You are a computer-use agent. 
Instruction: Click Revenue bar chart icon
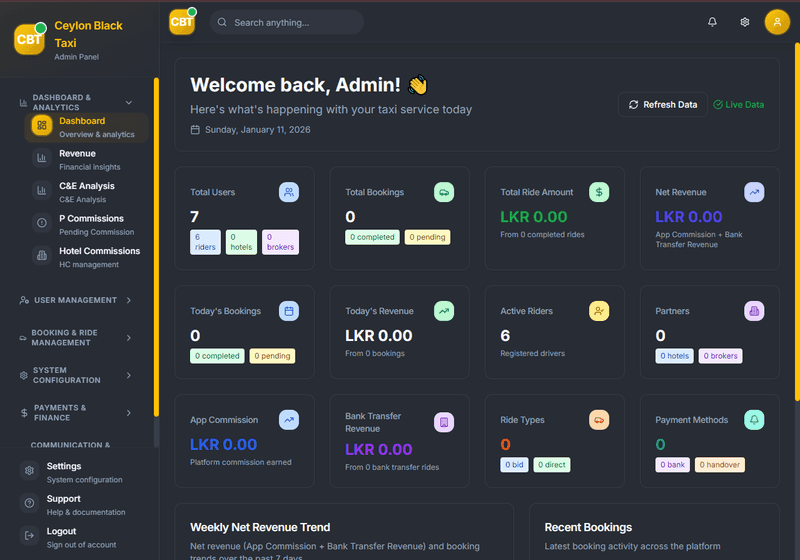[42, 158]
